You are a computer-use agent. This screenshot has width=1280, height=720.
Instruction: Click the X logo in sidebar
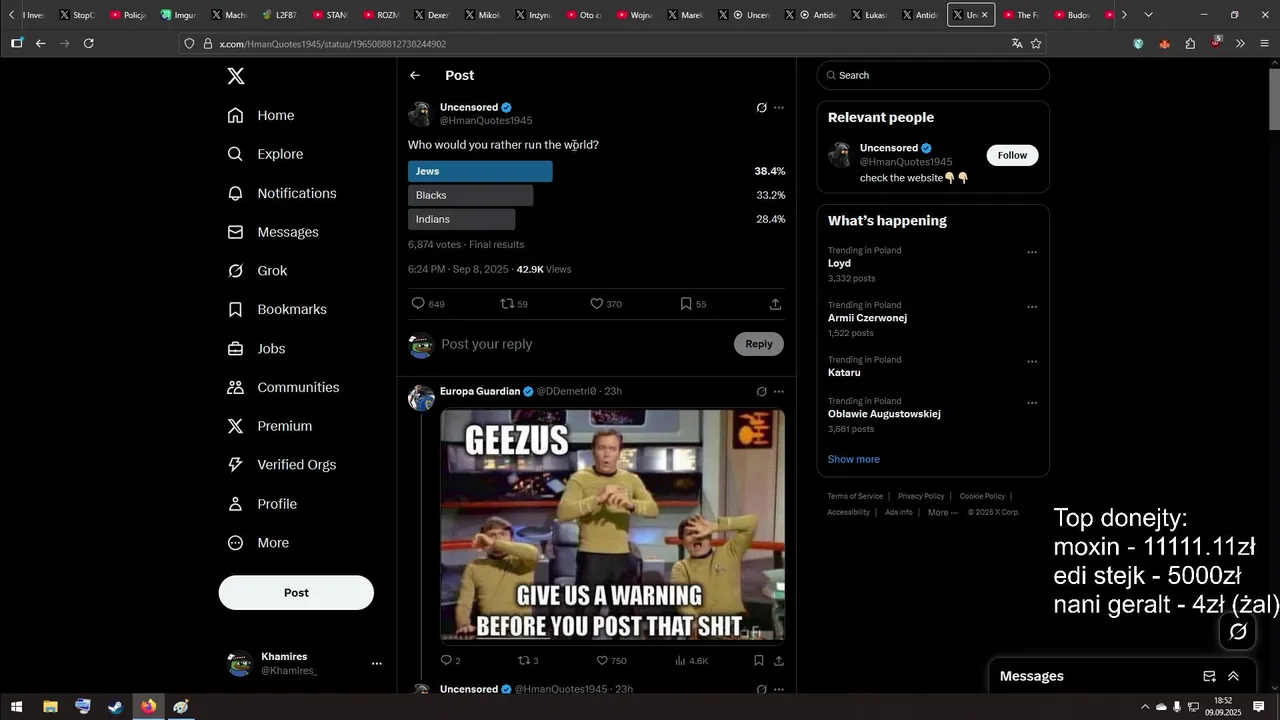point(236,76)
